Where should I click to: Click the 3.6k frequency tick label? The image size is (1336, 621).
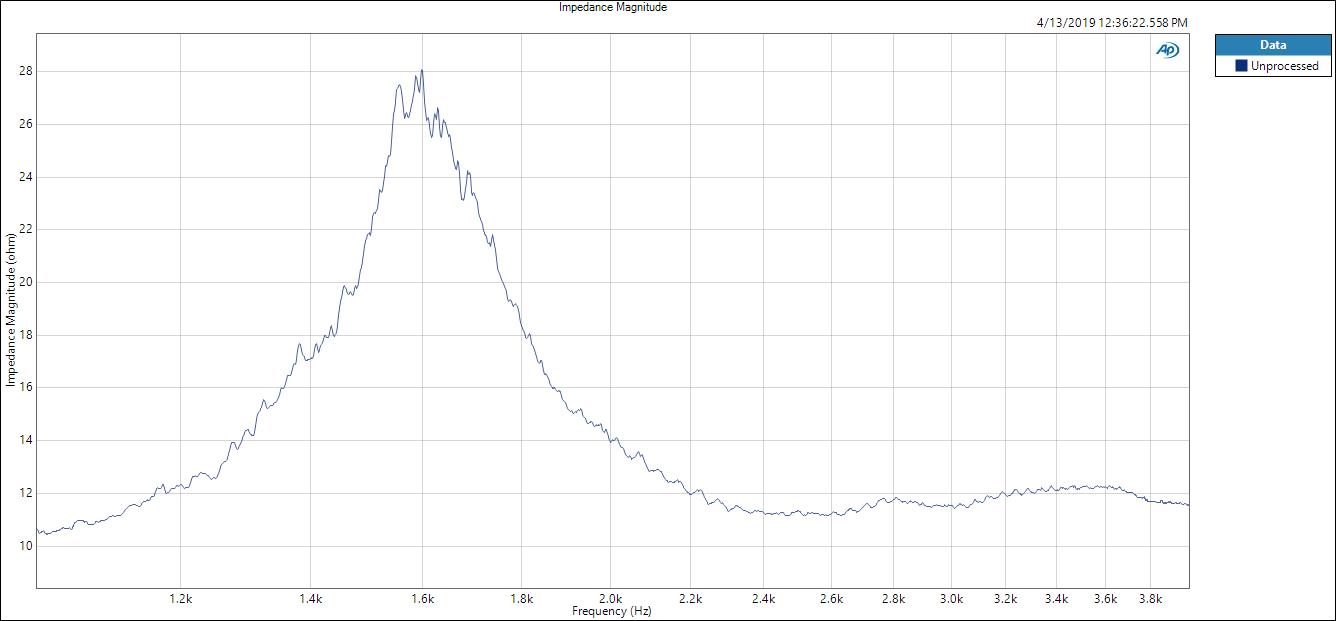[1105, 599]
